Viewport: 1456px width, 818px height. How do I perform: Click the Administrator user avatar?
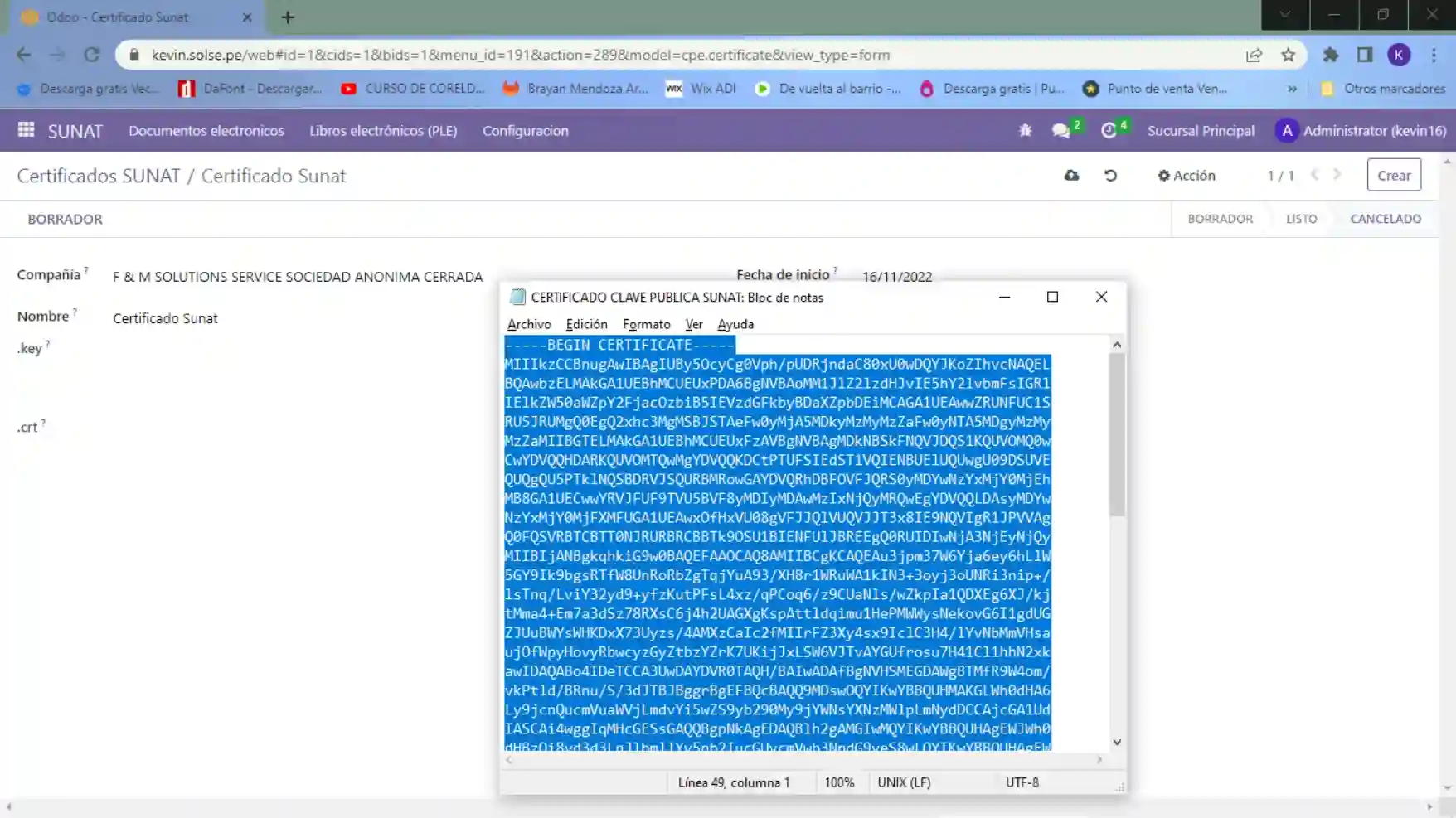1286,130
